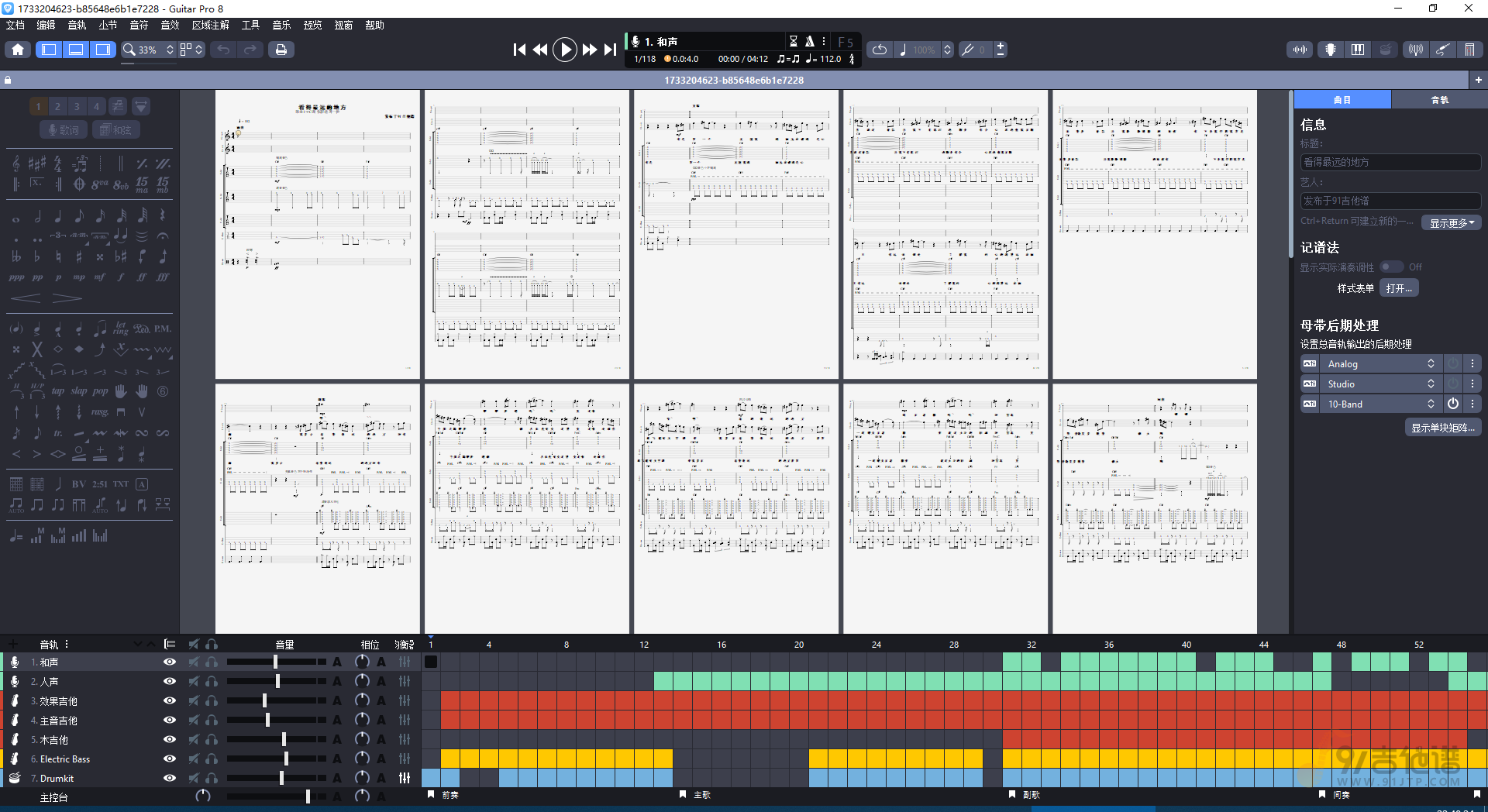1488x812 pixels.
Task: Open the page layout view dropdown
Action: click(191, 50)
